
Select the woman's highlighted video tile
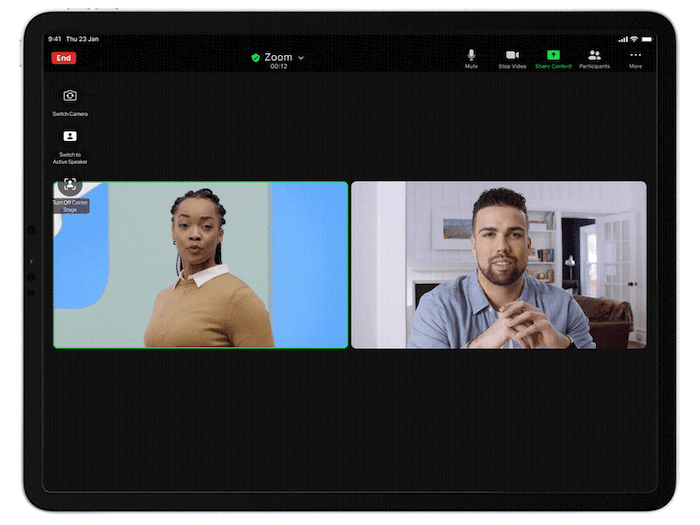pos(201,265)
